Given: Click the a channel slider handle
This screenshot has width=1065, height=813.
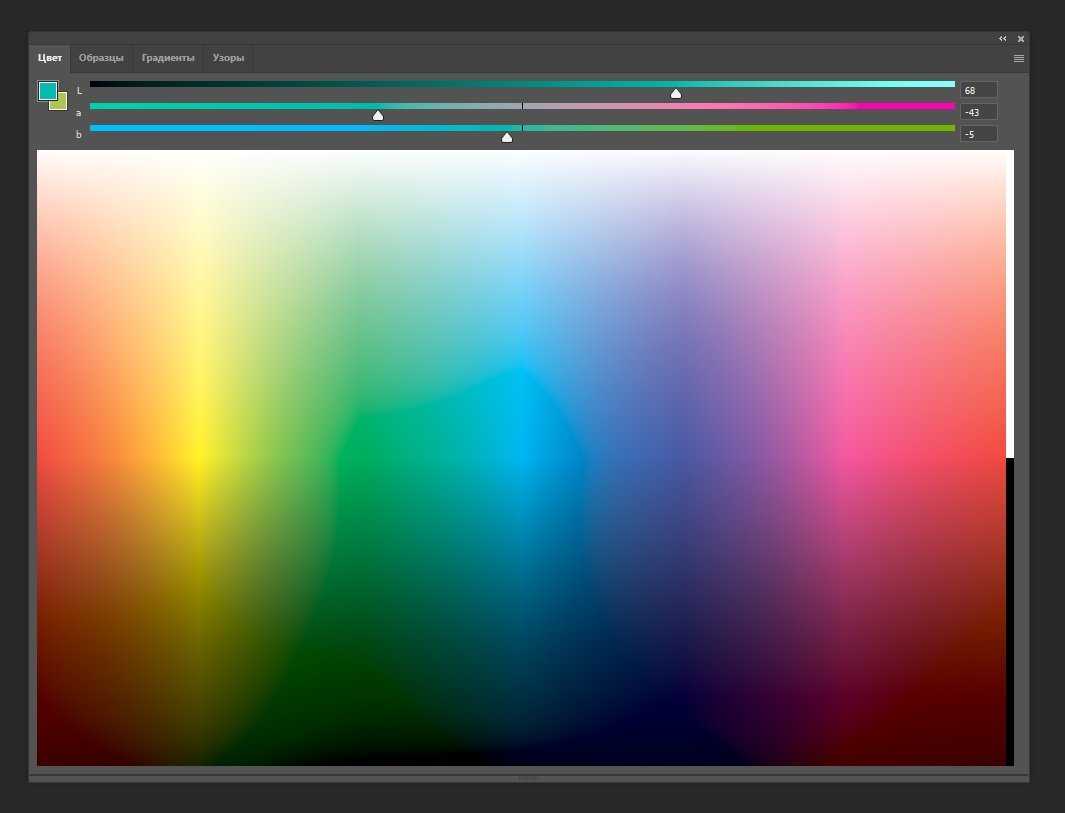Looking at the screenshot, I should pyautogui.click(x=378, y=116).
